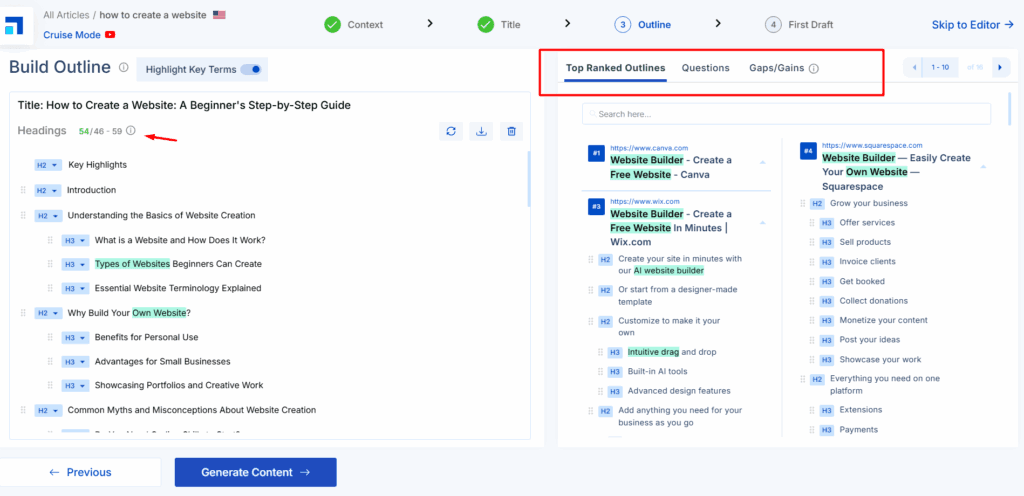Screen dimensions: 1024x496
Task: Click the Search here input field
Action: (x=786, y=114)
